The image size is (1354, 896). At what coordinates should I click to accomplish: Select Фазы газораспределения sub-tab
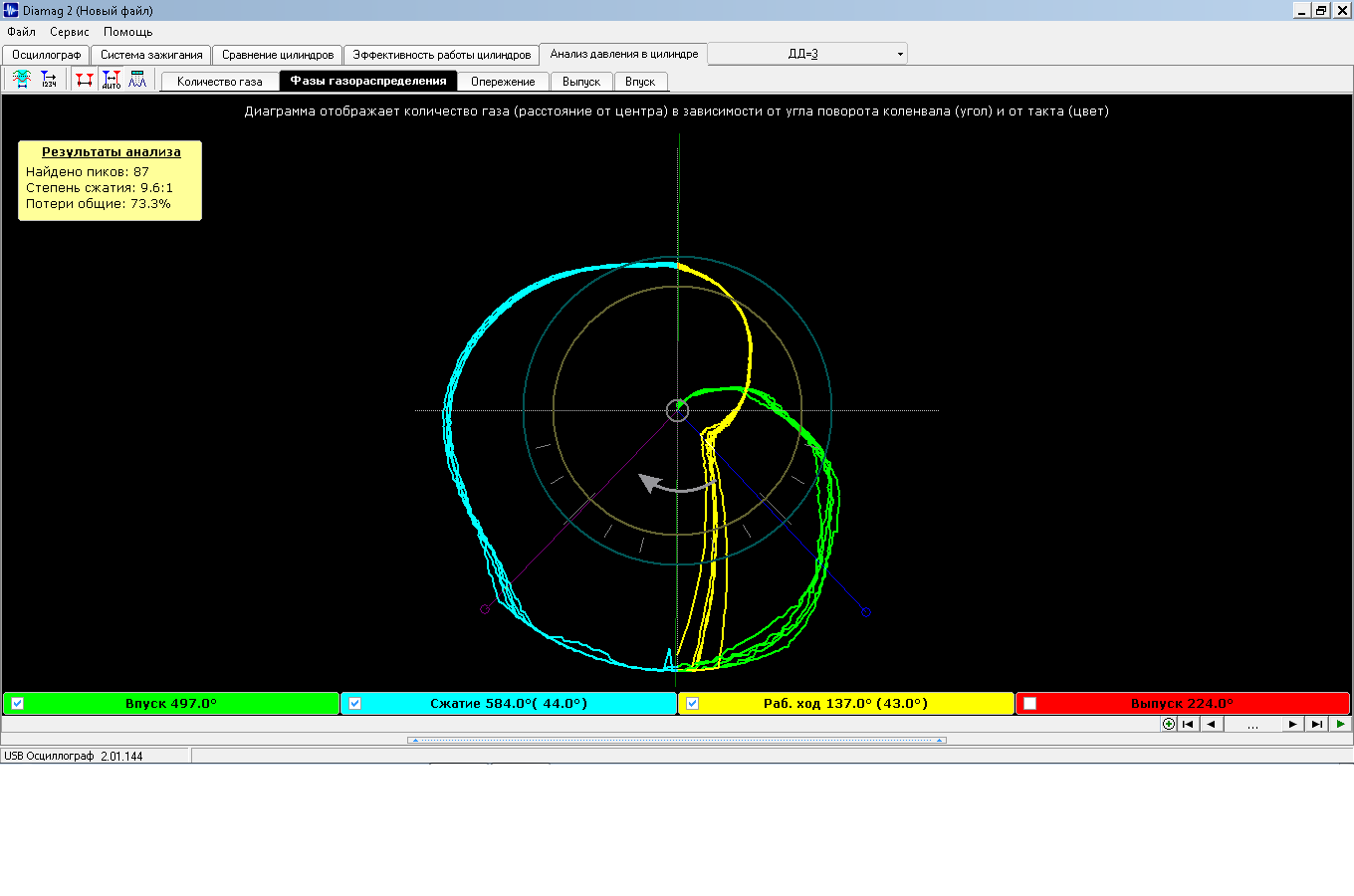click(x=368, y=81)
